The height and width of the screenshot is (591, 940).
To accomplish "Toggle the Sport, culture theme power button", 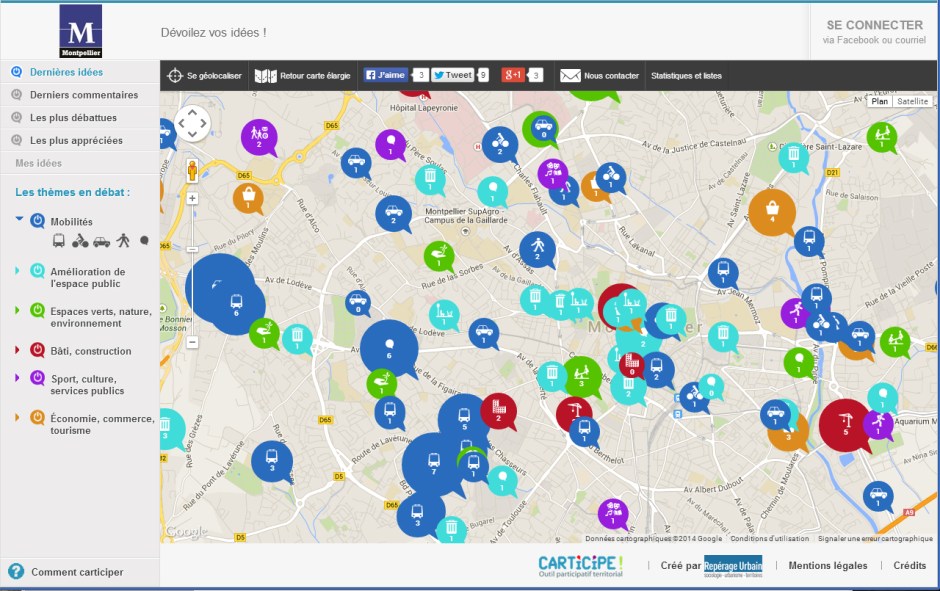I will [x=37, y=378].
